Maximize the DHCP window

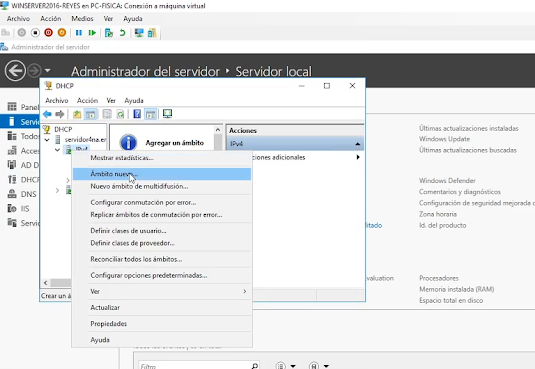click(x=327, y=86)
